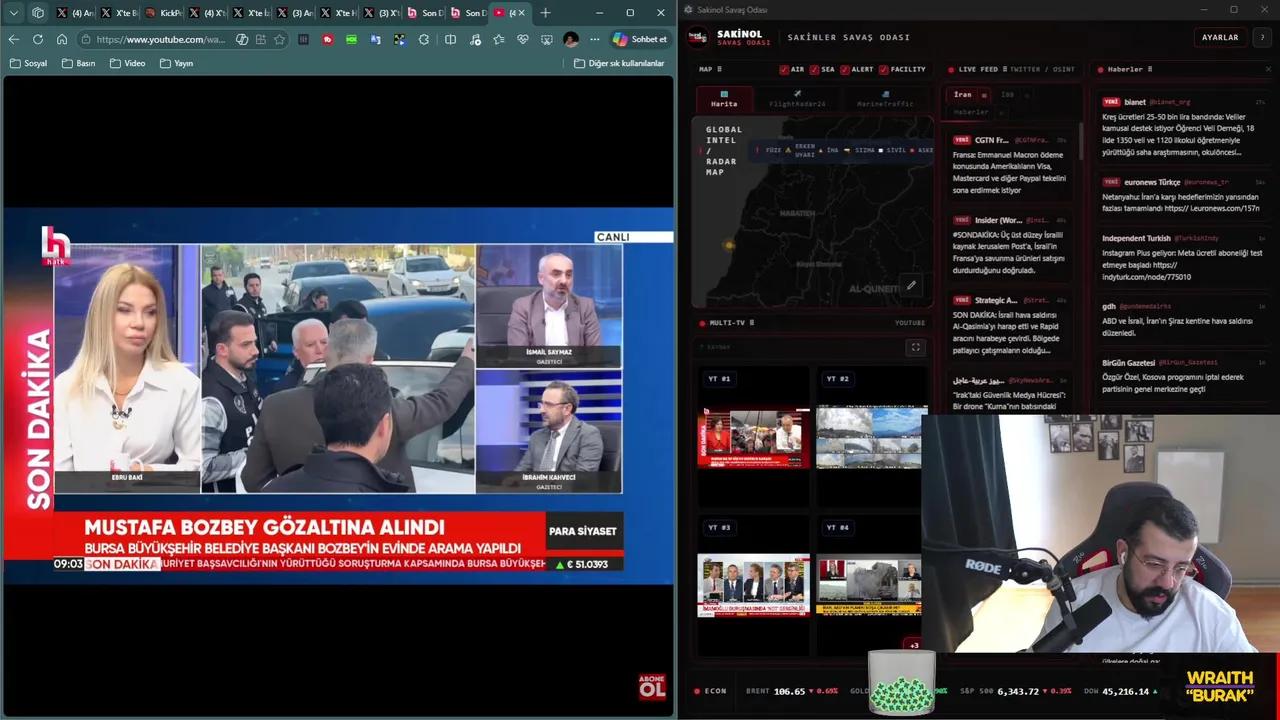Reload the YouTube page
1280x720 pixels.
click(38, 39)
